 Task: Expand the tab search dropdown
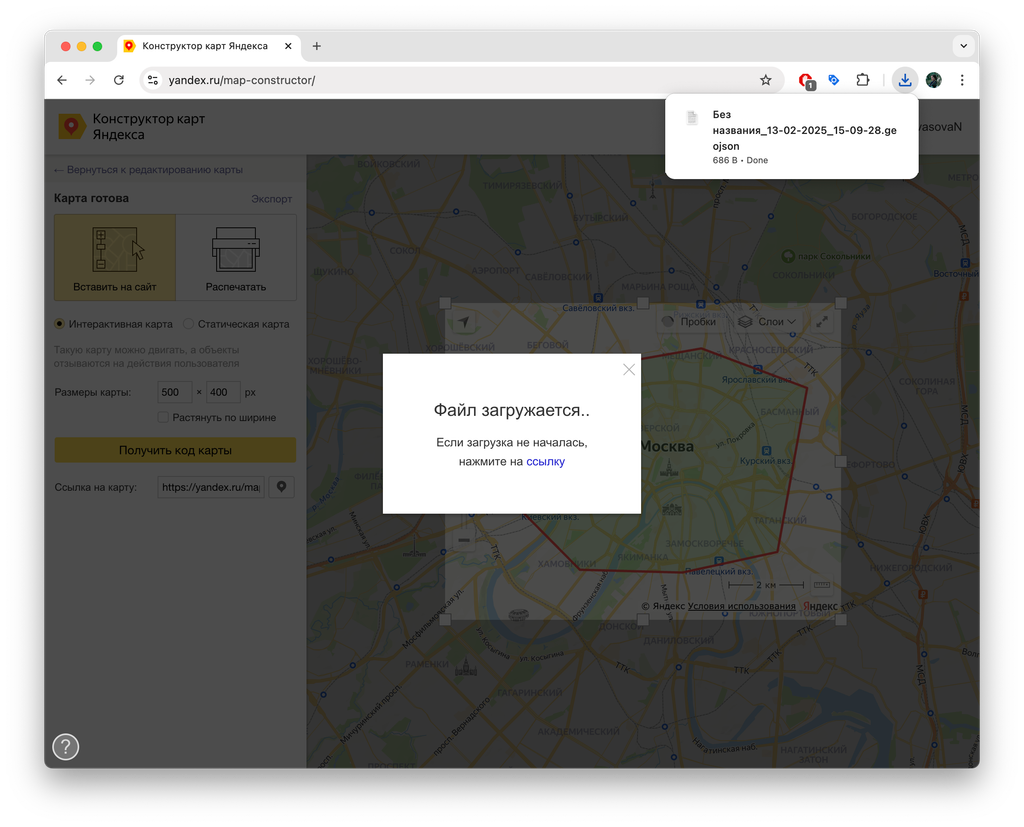coord(963,46)
